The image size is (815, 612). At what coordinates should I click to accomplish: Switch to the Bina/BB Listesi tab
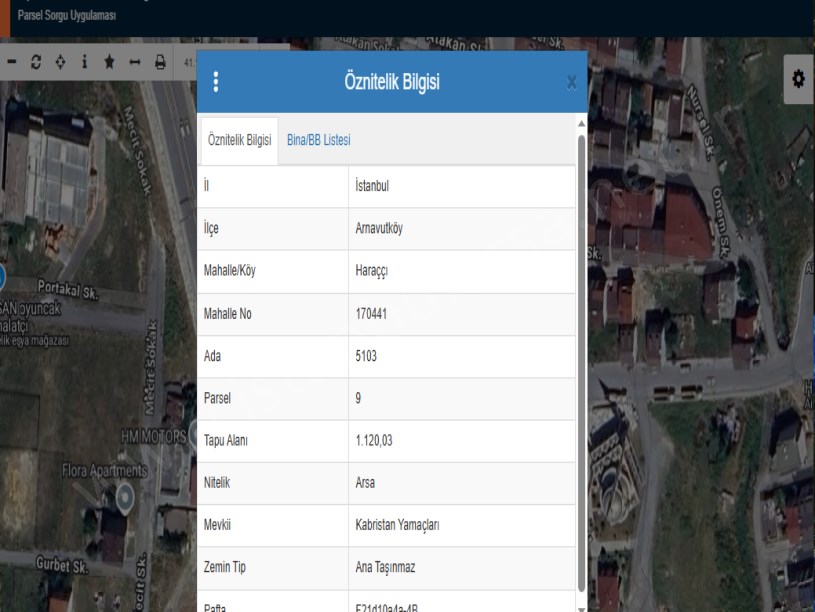318,140
